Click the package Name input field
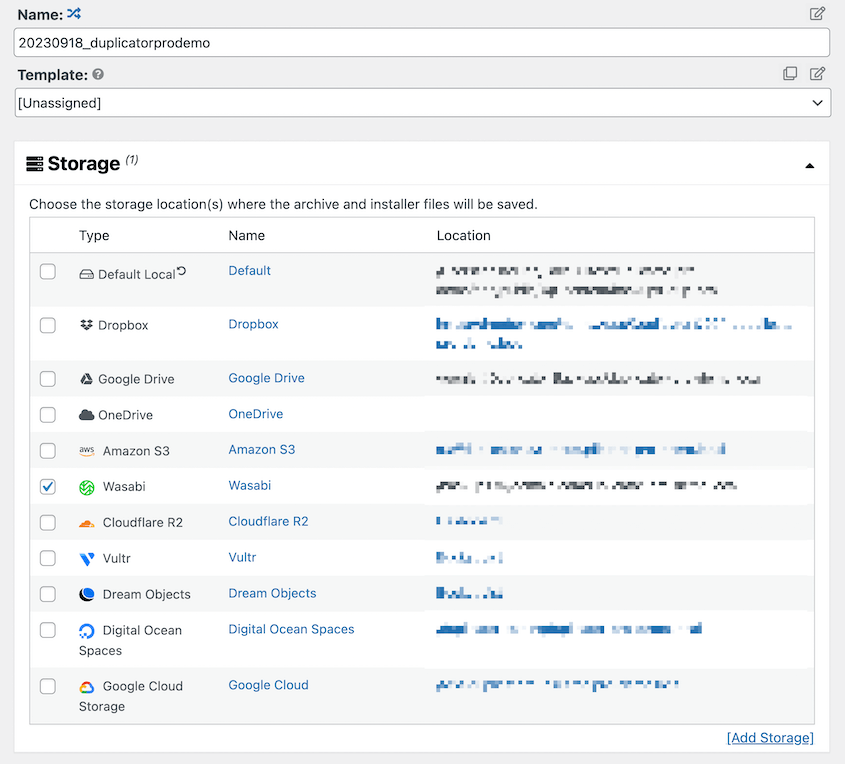 (x=421, y=43)
